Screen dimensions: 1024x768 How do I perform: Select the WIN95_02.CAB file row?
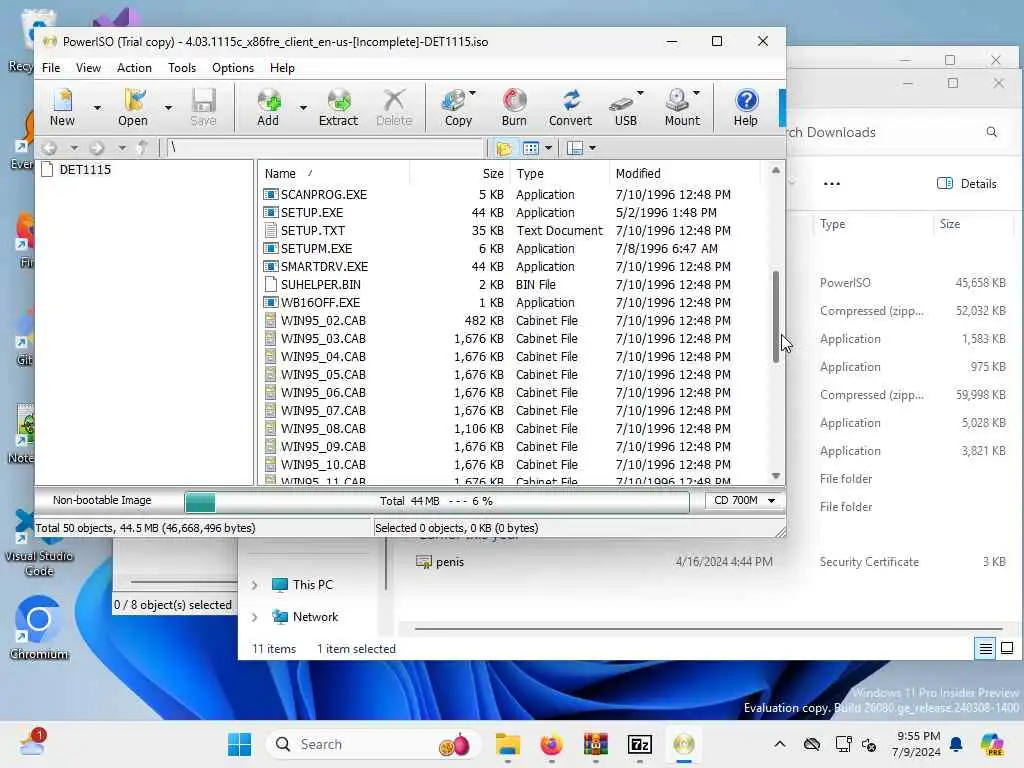(511, 321)
